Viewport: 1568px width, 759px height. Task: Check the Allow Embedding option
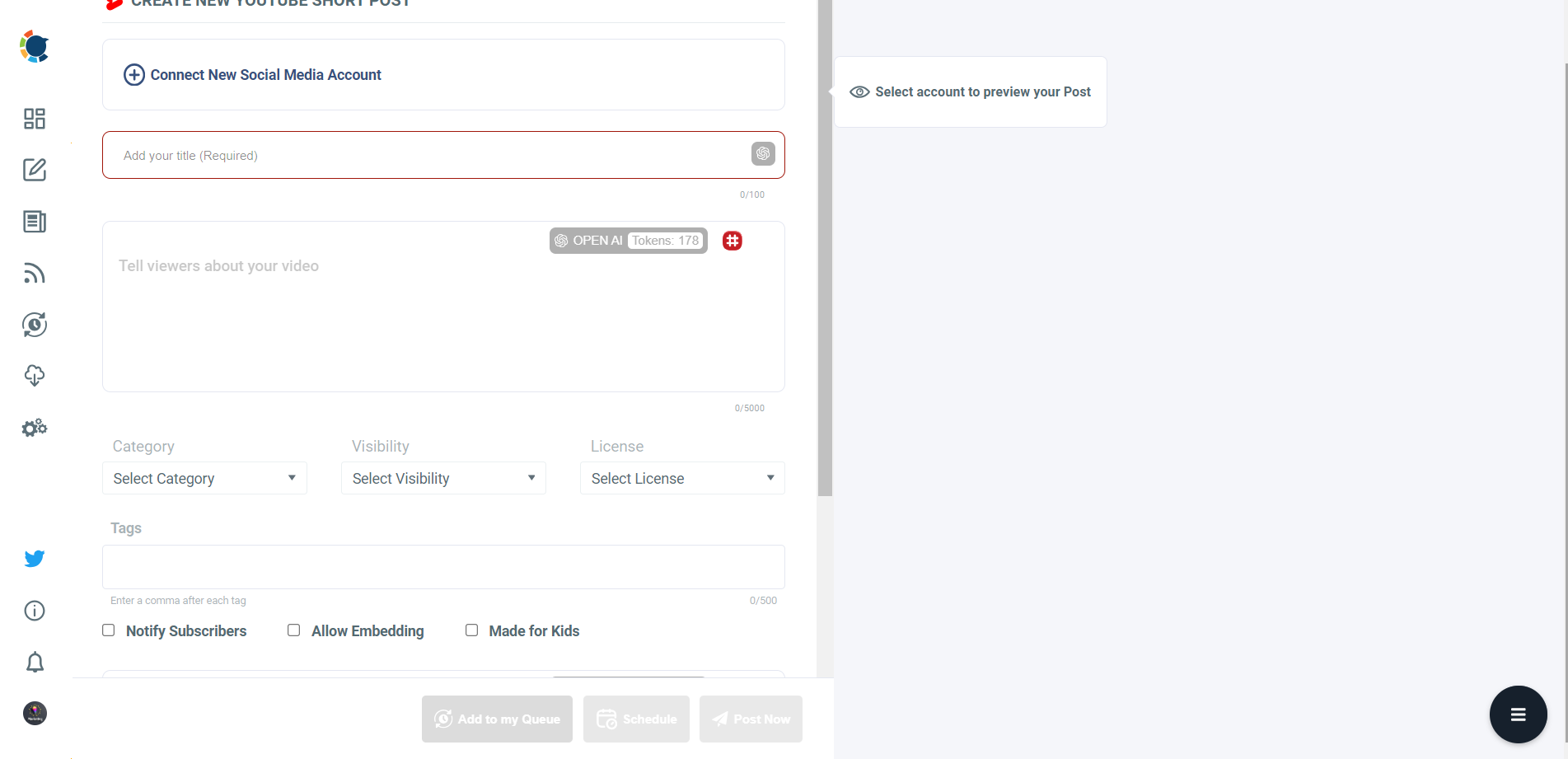click(293, 630)
